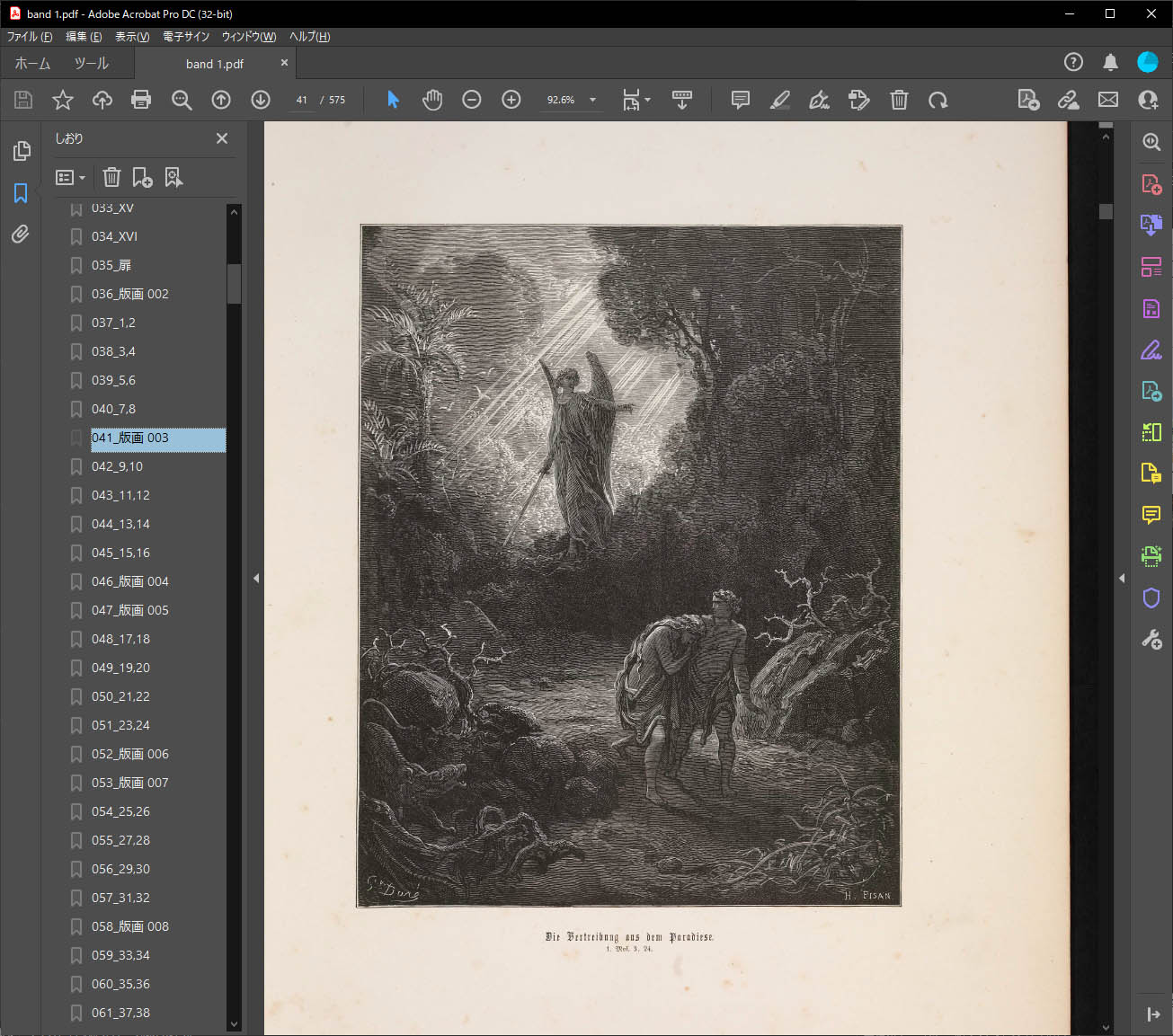Open Help question mark icon
1173x1036 pixels.
[x=1073, y=62]
